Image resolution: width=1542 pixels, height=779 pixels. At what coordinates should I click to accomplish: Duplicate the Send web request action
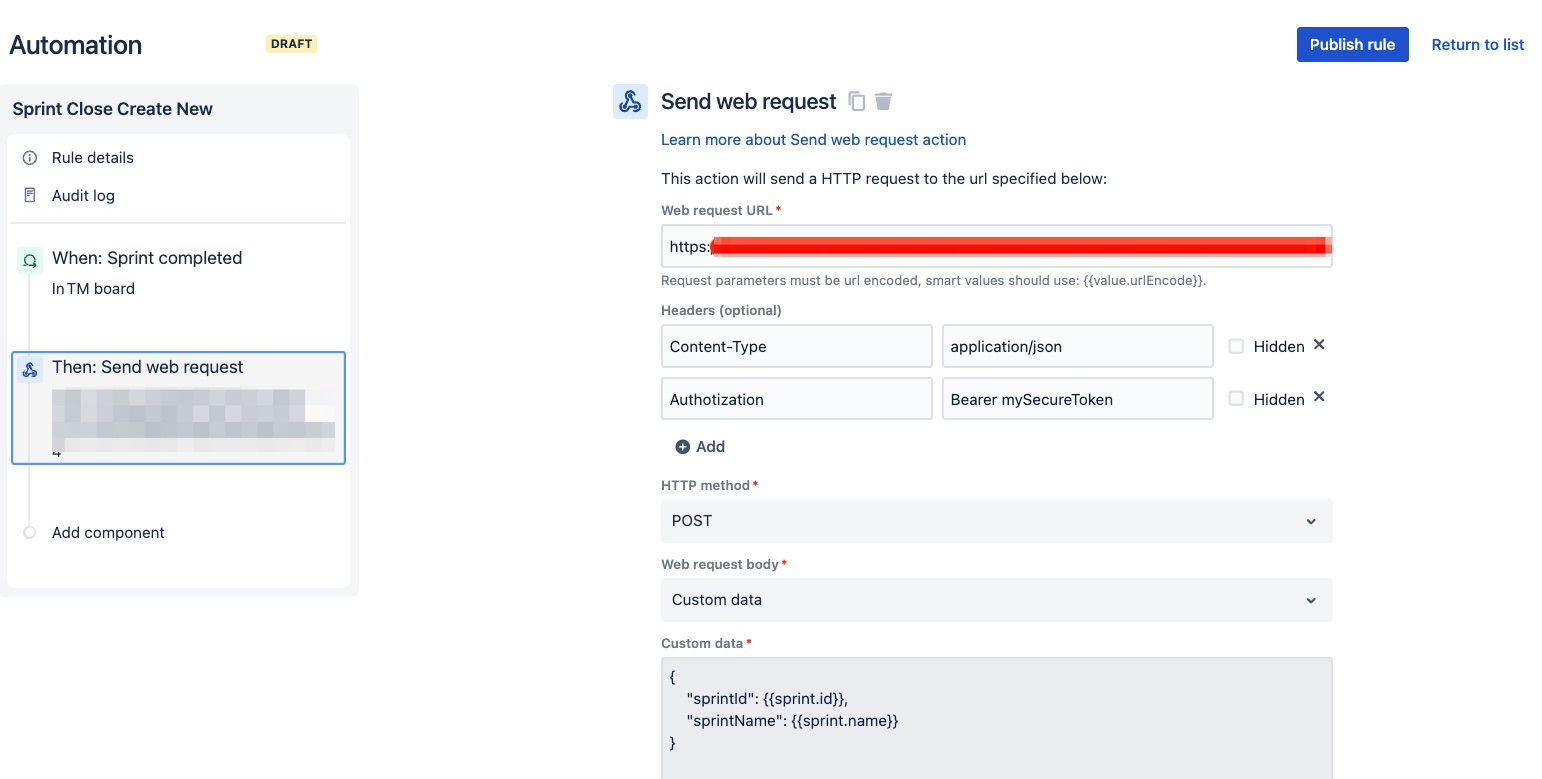(x=856, y=101)
